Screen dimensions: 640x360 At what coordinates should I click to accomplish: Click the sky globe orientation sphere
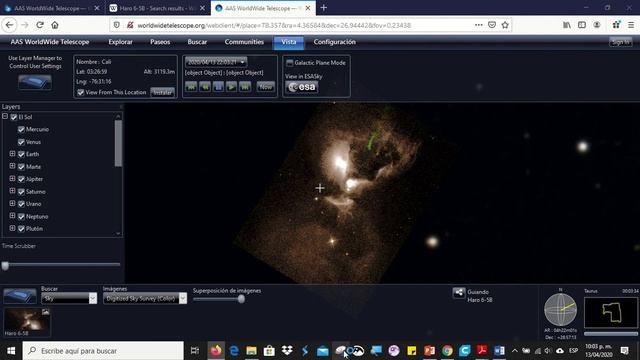[560, 309]
